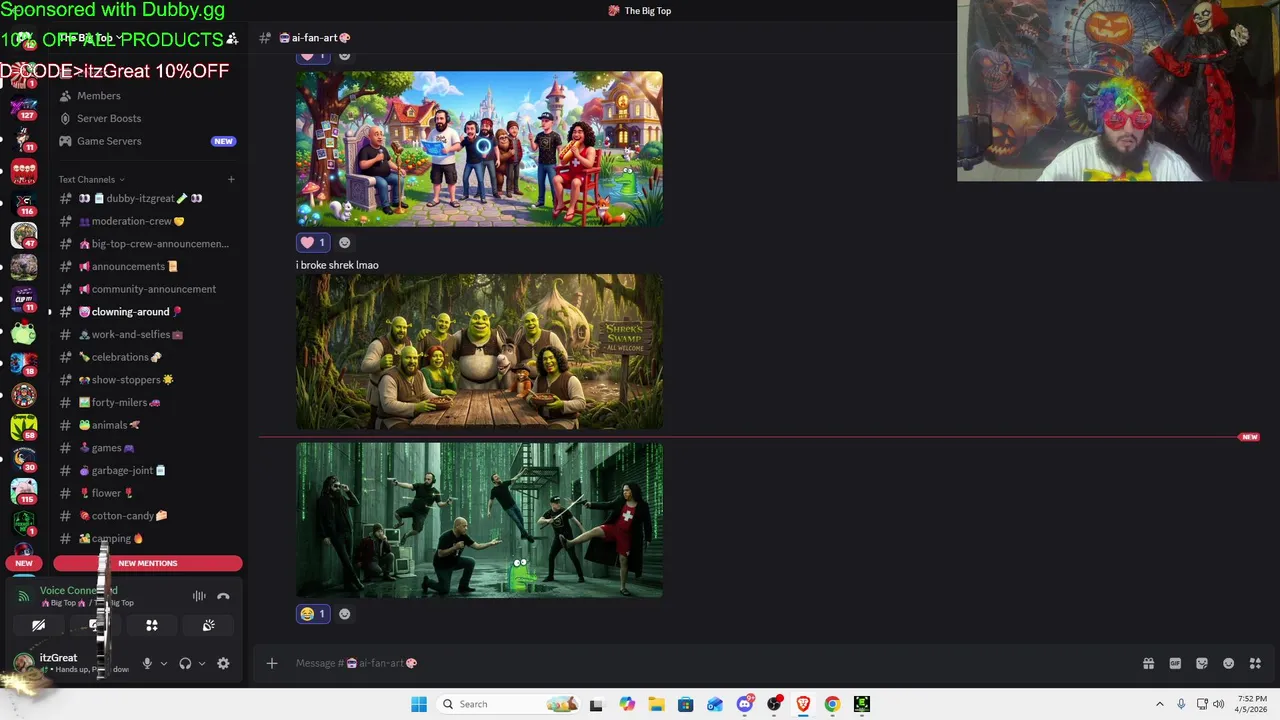Disconnect from voice with the phone icon

pyautogui.click(x=223, y=596)
